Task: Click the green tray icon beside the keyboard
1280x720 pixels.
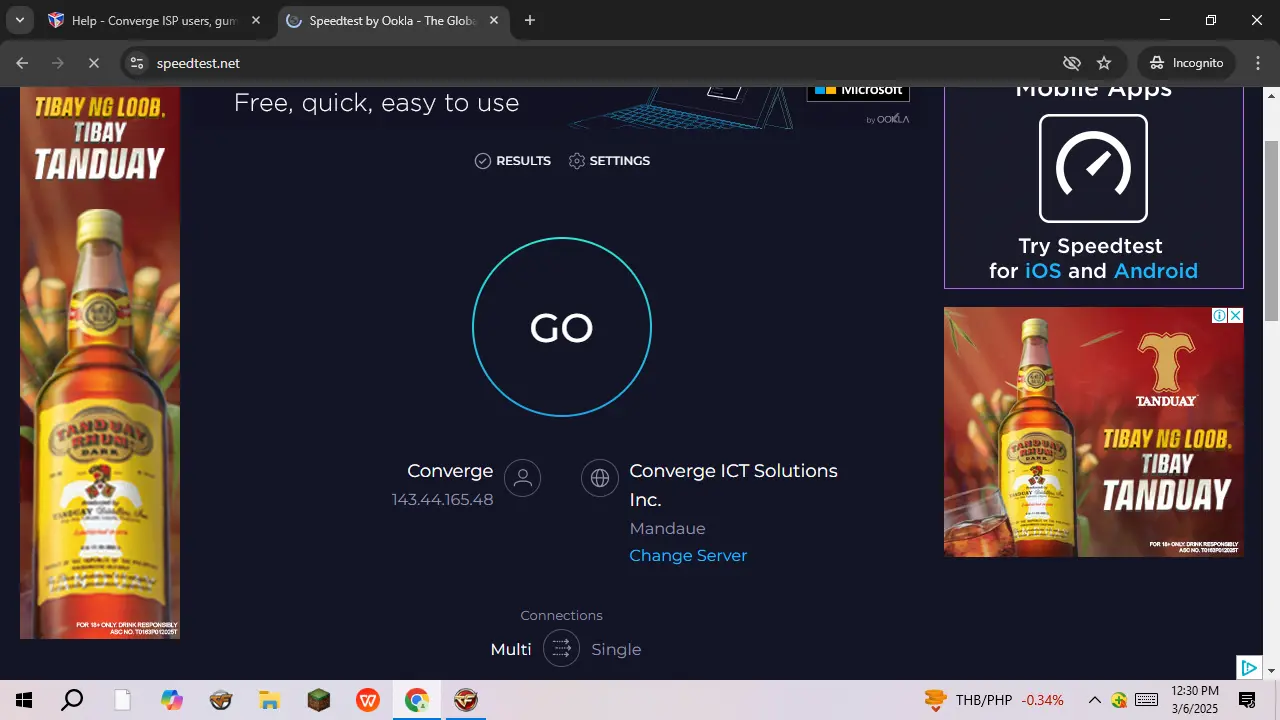Action: pos(1119,700)
